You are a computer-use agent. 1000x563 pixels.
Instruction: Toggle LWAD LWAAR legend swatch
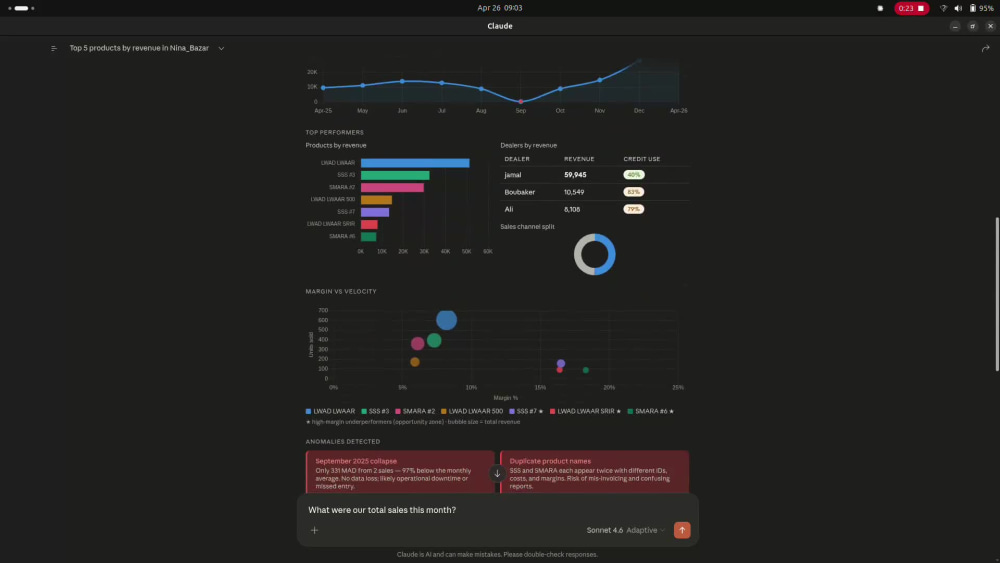[309, 411]
